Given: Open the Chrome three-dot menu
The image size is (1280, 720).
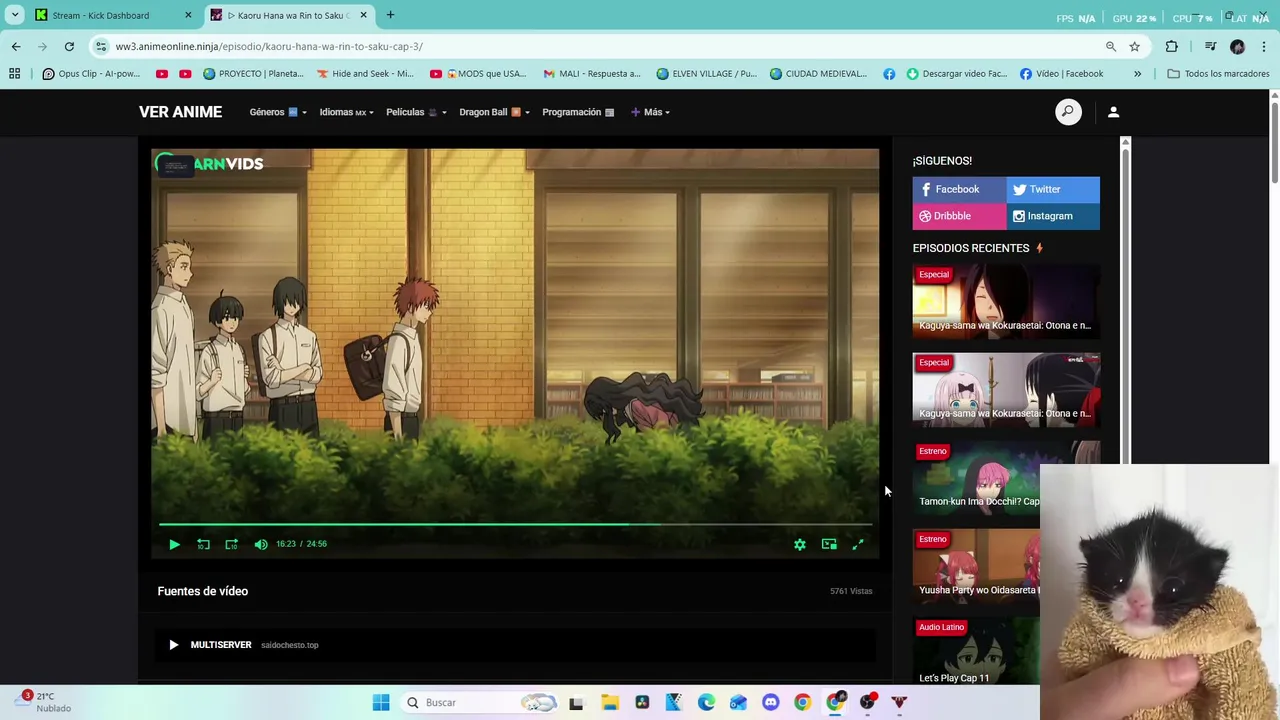Looking at the screenshot, I should (x=1264, y=46).
